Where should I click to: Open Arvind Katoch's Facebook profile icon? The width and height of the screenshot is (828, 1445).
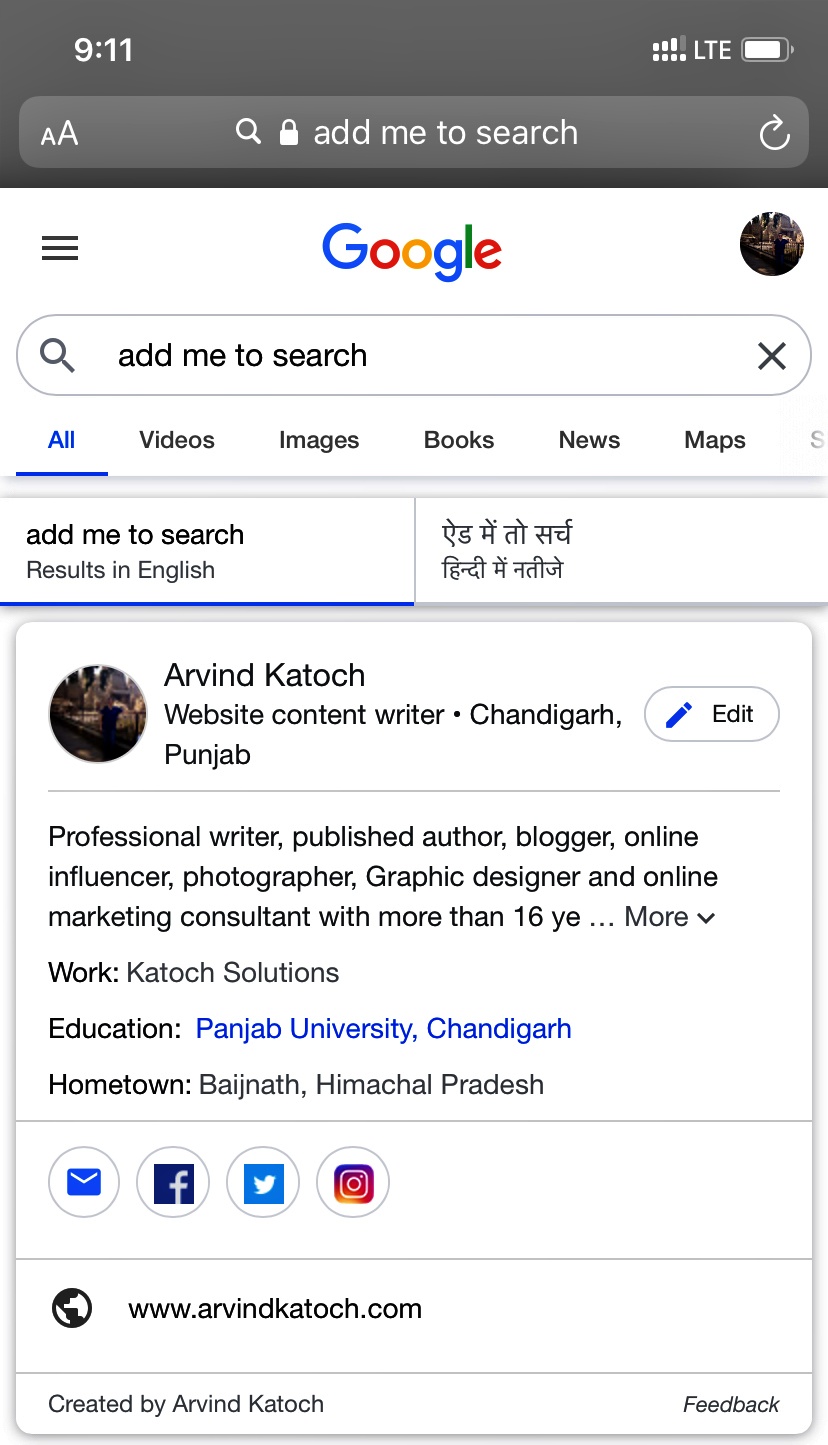pyautogui.click(x=173, y=1182)
